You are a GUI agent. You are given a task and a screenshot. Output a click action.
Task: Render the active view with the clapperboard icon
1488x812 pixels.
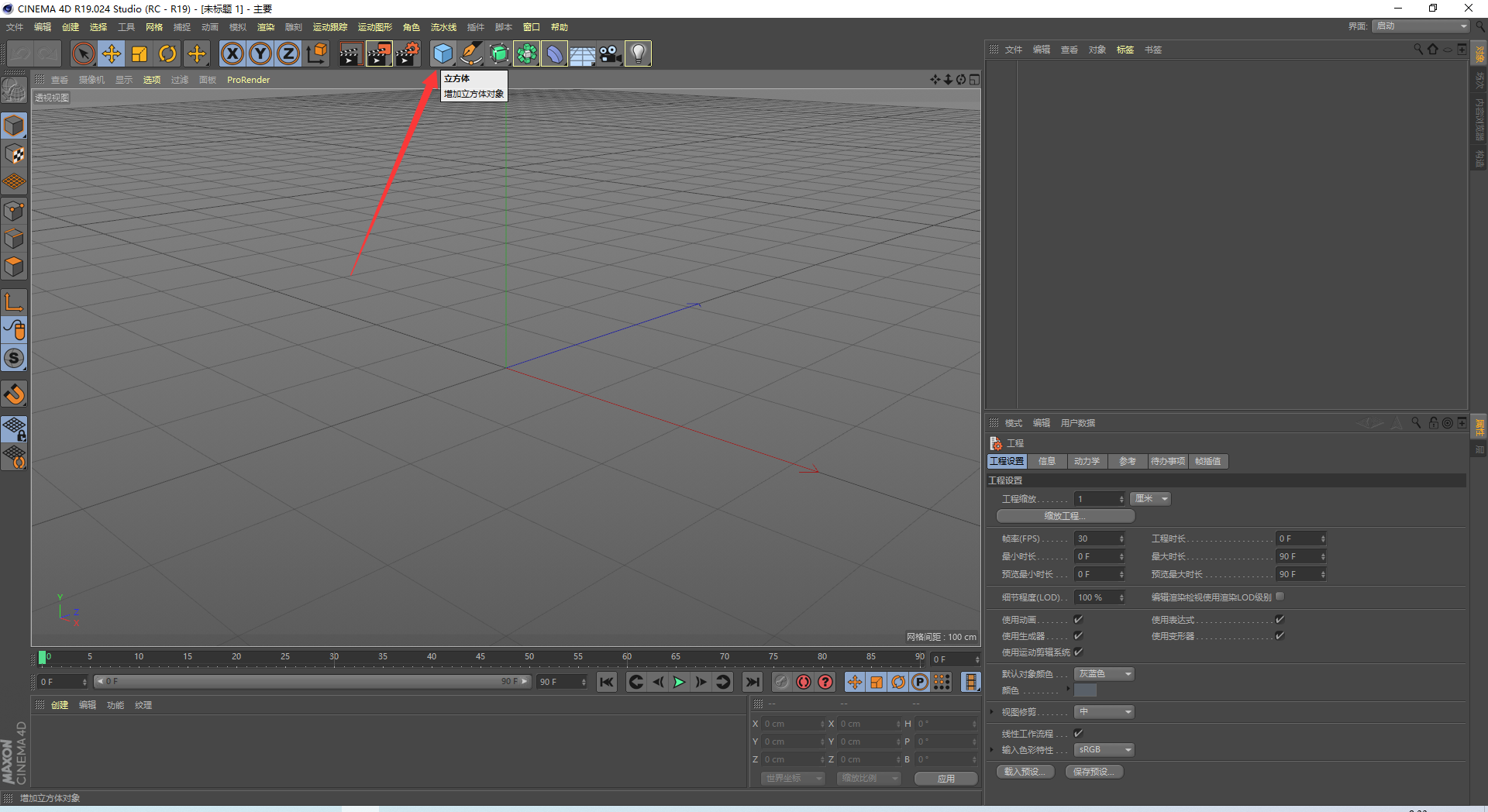[x=350, y=53]
